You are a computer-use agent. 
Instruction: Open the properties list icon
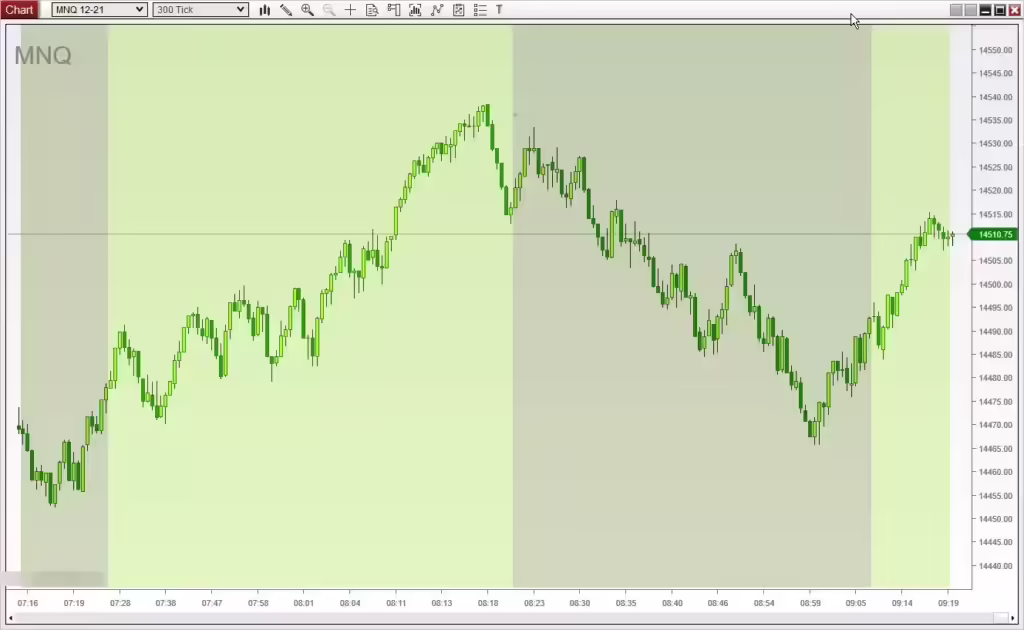tap(480, 10)
